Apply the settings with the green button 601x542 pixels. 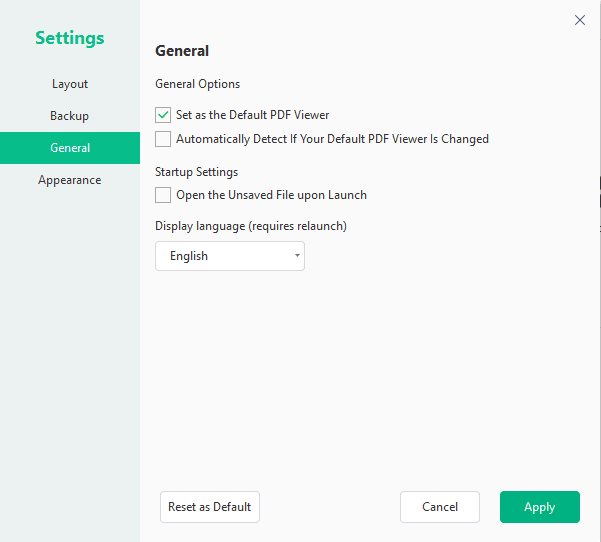[539, 507]
